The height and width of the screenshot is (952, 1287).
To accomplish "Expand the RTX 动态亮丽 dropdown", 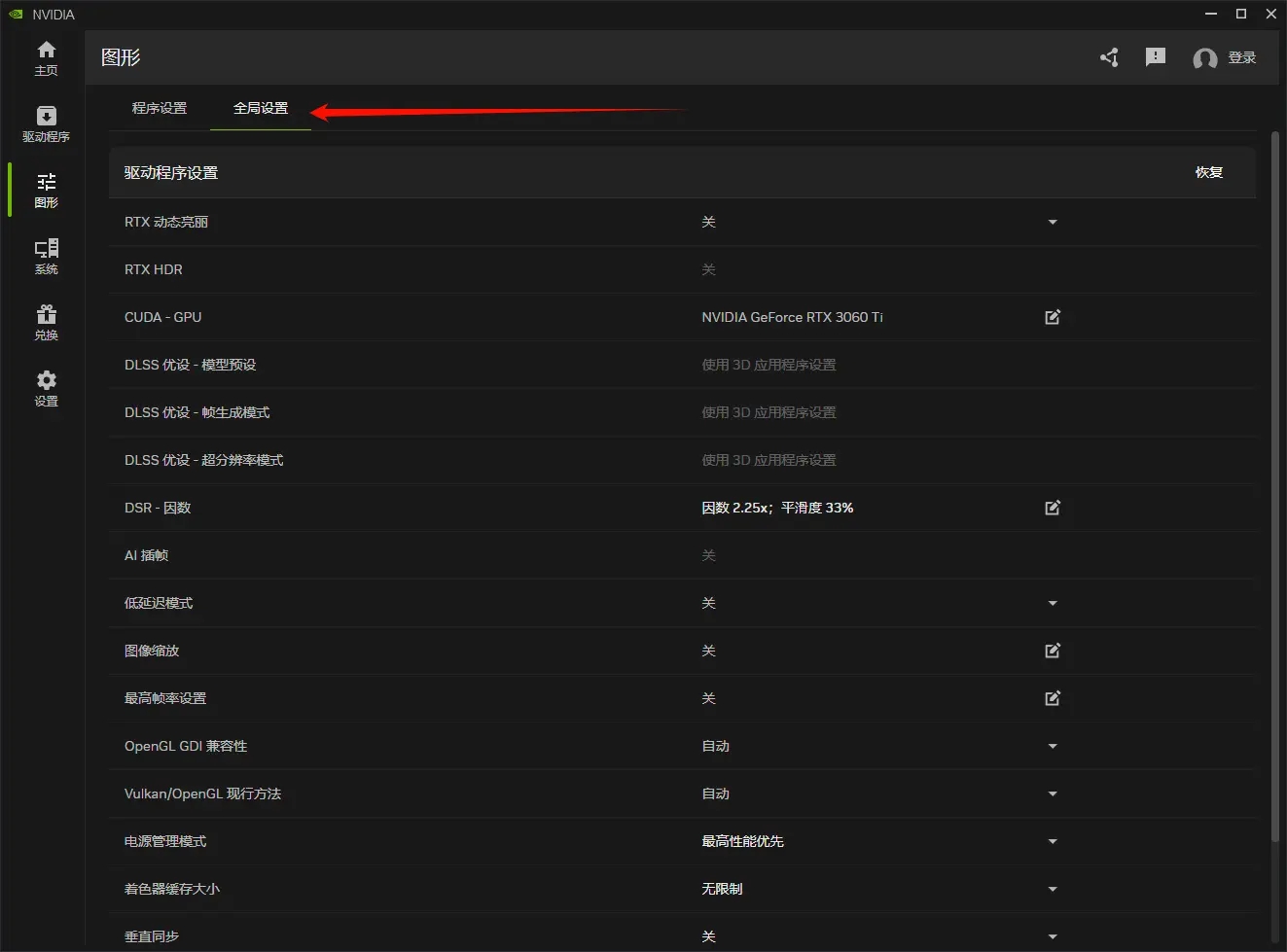I will click(x=1053, y=222).
